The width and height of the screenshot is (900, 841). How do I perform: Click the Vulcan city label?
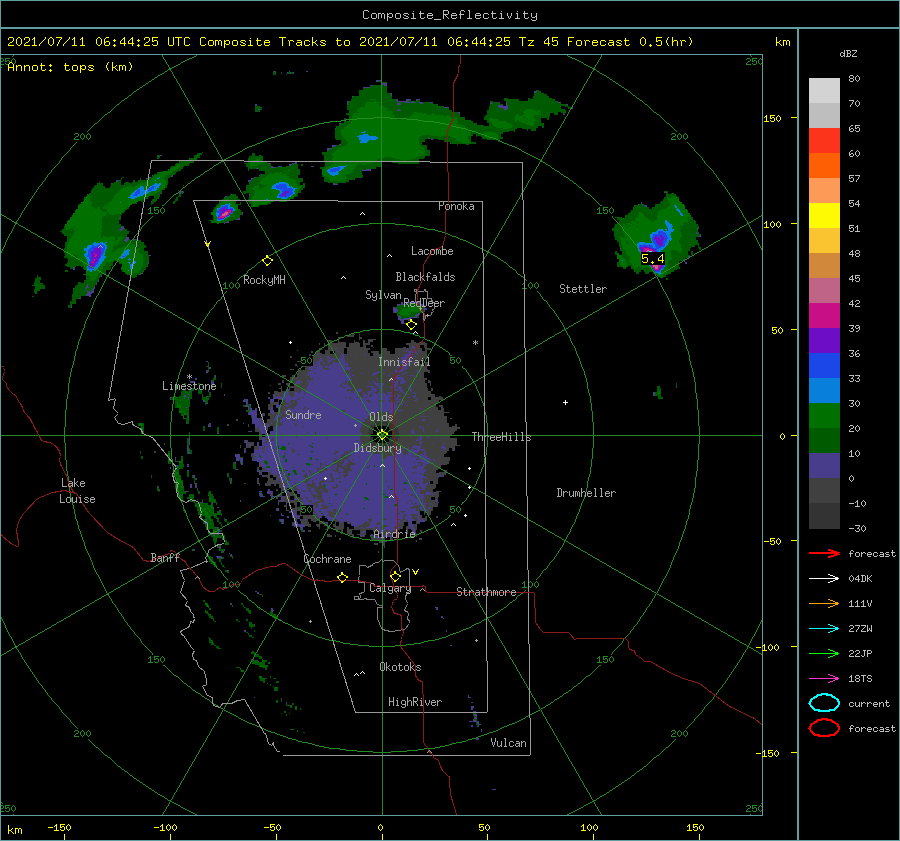point(508,743)
